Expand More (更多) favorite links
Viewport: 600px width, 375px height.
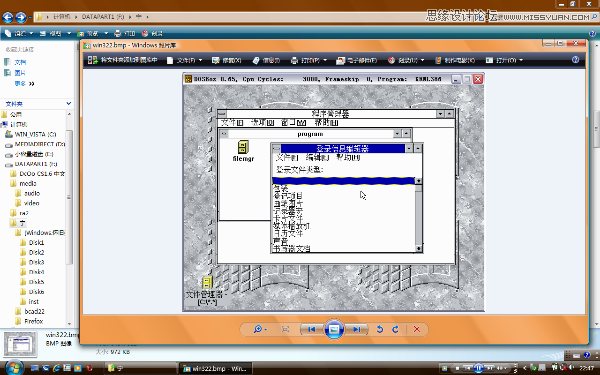pos(24,83)
